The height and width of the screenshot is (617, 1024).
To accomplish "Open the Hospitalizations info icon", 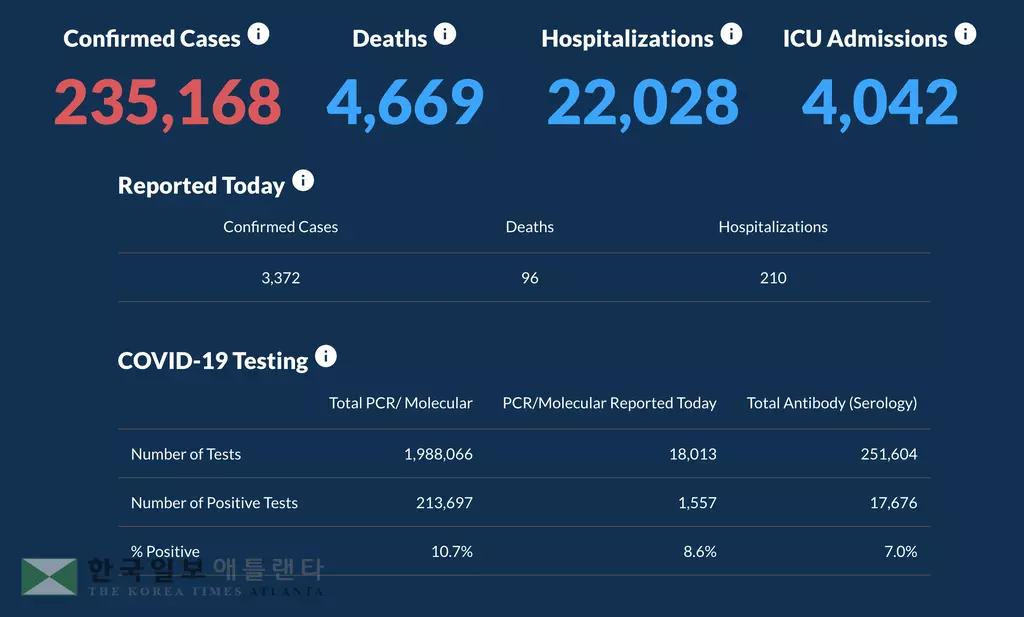I will point(731,35).
